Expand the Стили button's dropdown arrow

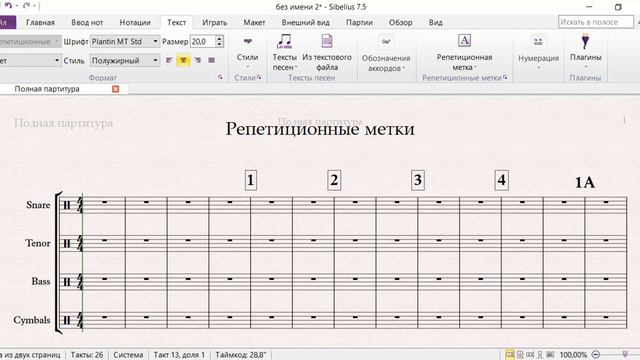coord(247,67)
